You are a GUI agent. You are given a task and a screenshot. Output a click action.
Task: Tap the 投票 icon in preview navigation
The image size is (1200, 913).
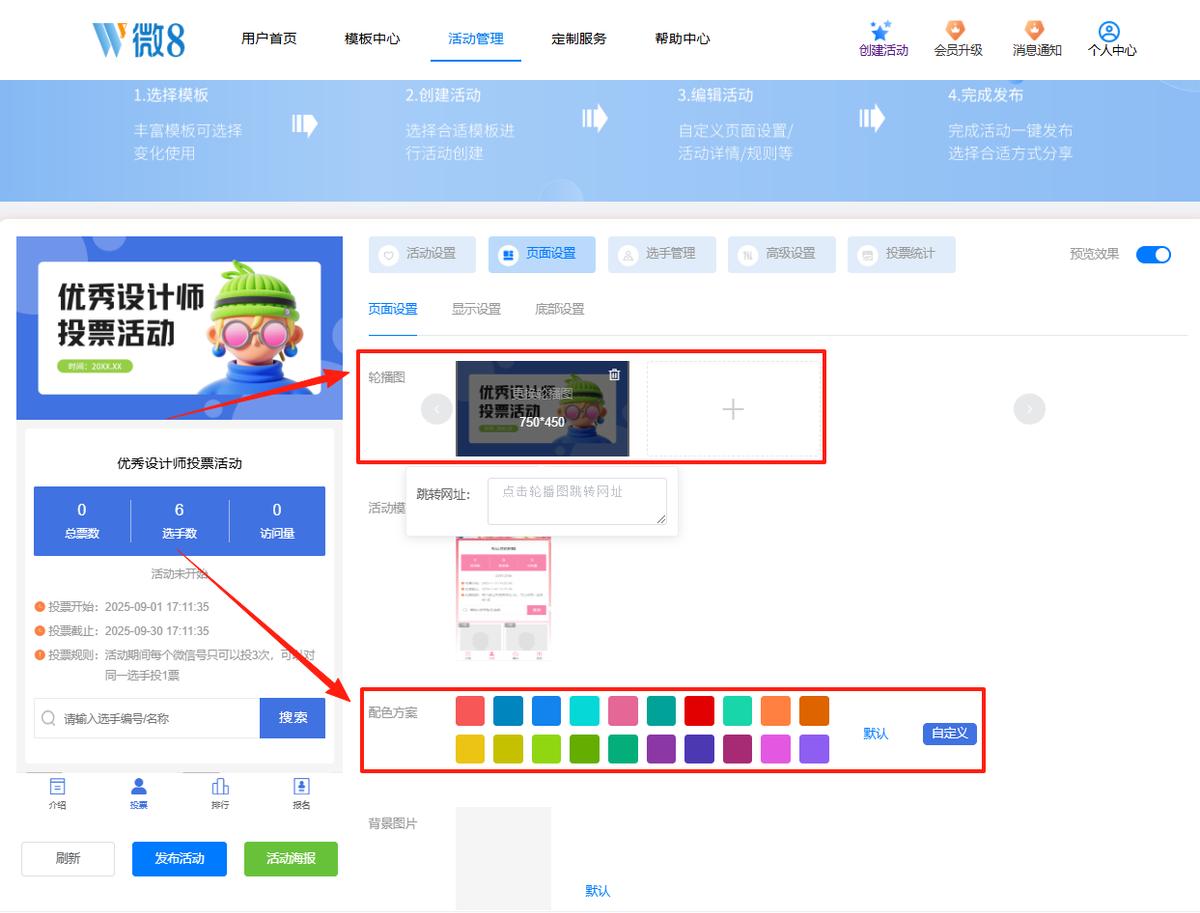[x=138, y=786]
